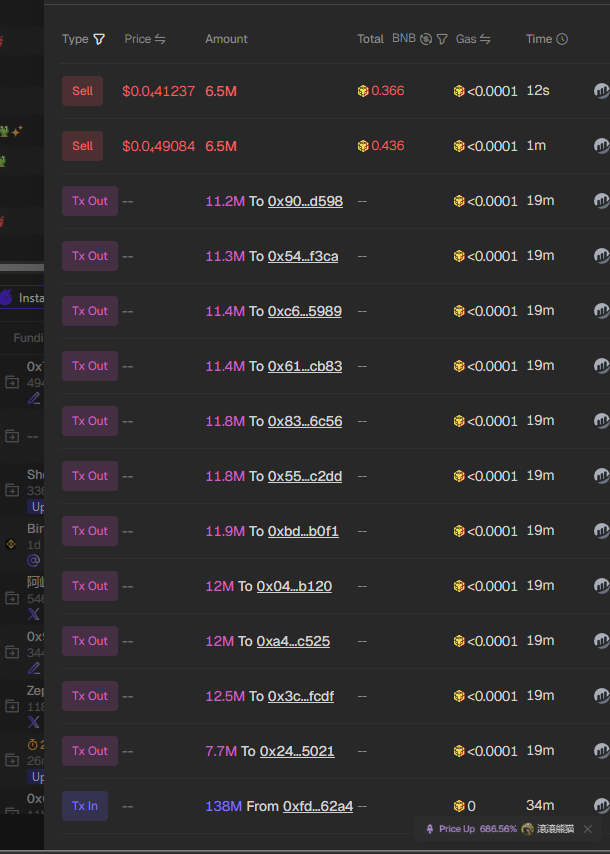
Task: Open chart icon on the 0xfd...62a4 Tx In row
Action: [601, 806]
